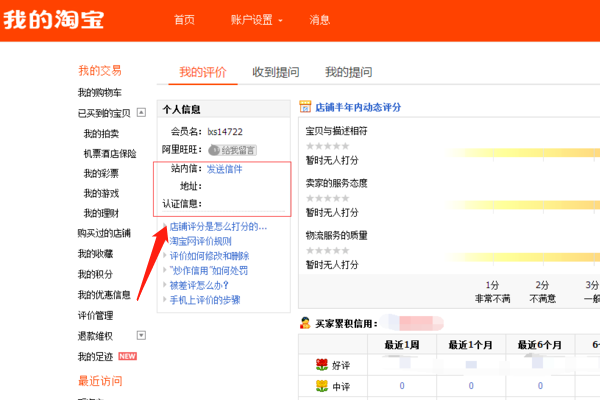600x400 pixels.
Task: Click the 卖家的服务态度 rating bar
Action: (x=521, y=205)
